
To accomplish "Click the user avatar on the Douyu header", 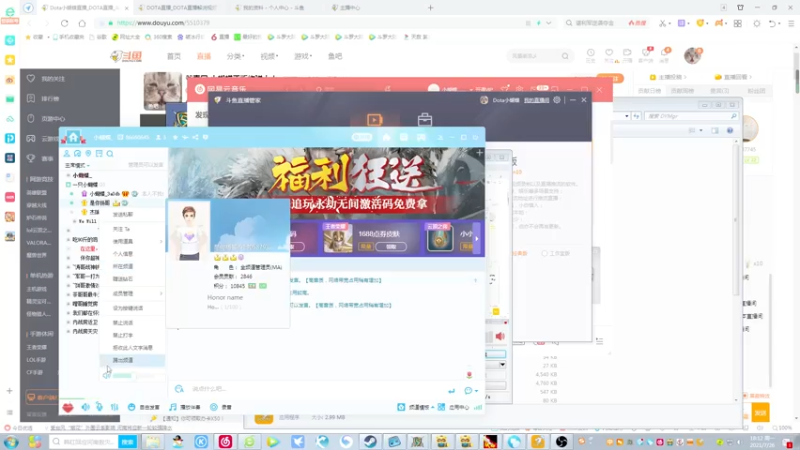I will pos(692,55).
